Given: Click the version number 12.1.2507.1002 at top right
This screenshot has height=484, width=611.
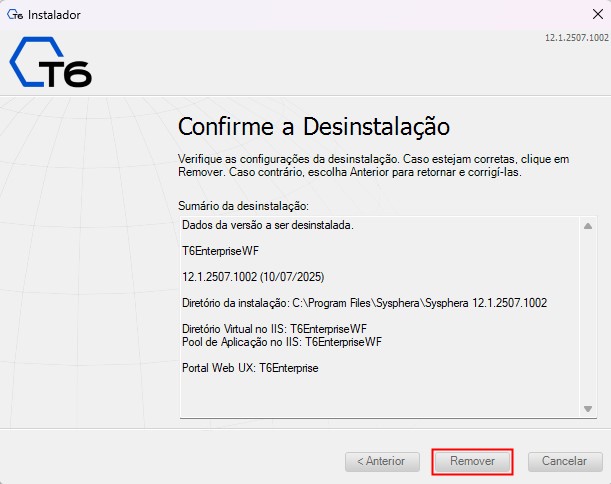Looking at the screenshot, I should 576,38.
